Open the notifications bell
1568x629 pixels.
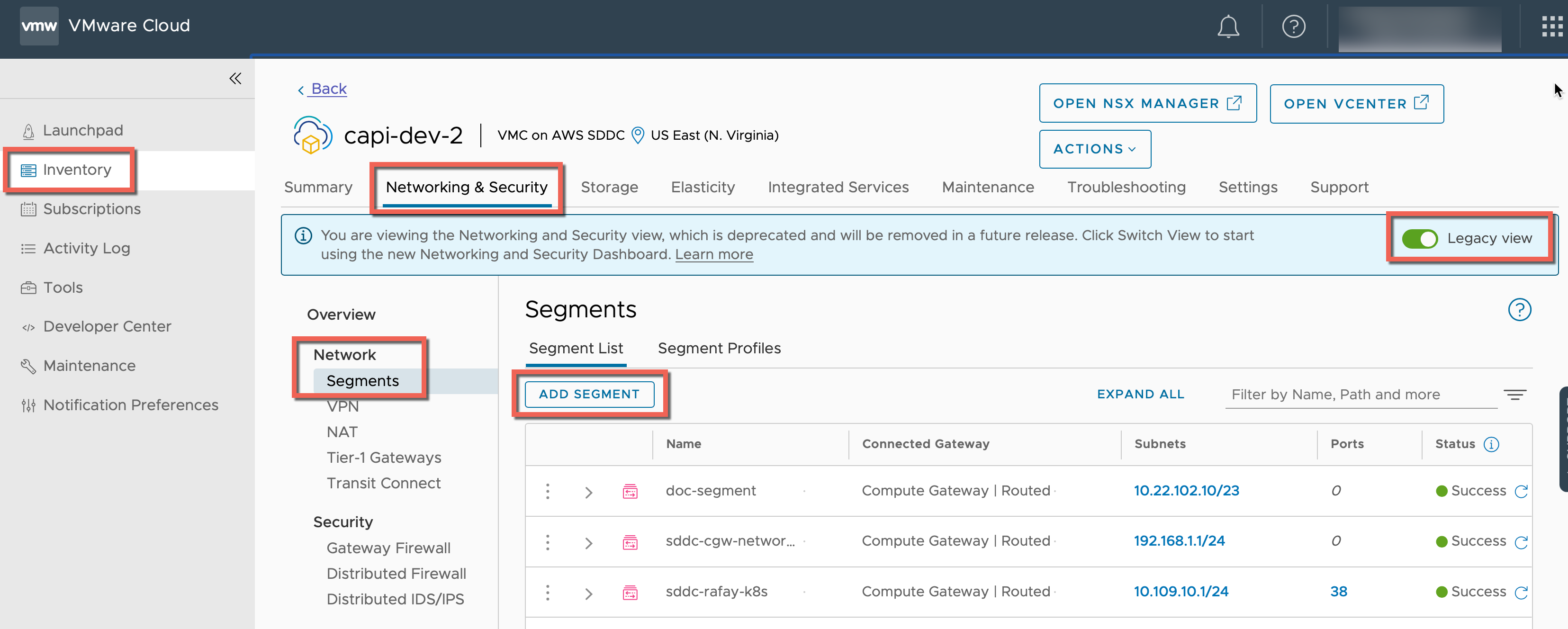[1228, 27]
